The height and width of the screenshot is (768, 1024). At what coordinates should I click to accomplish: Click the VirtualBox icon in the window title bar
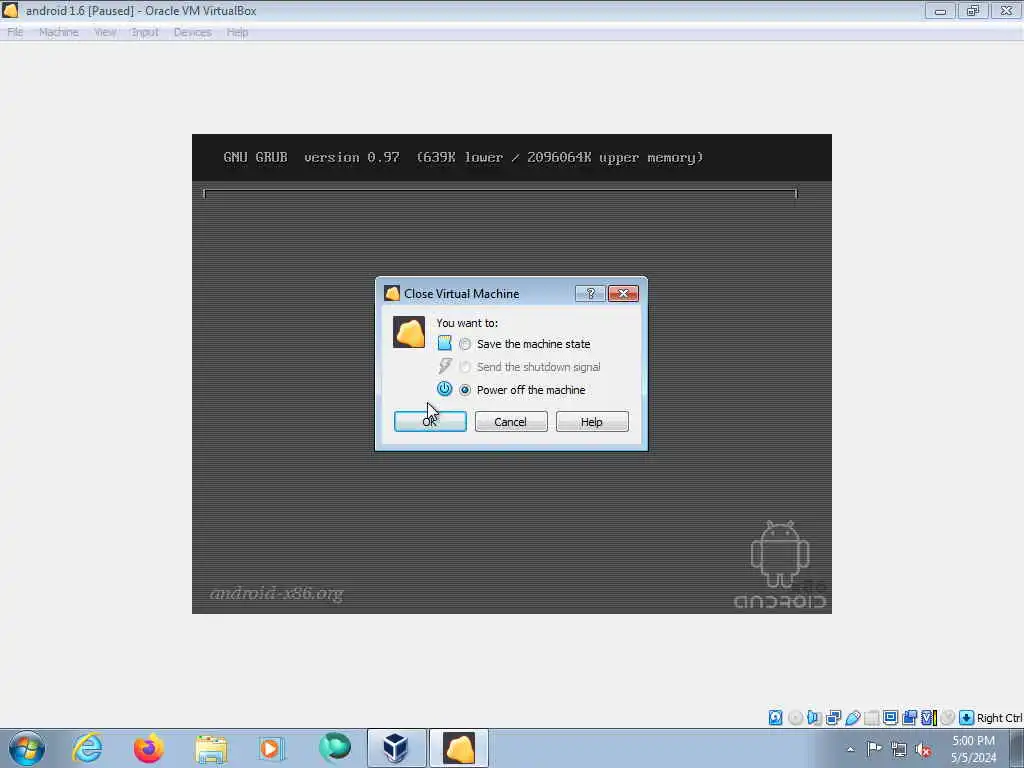10,10
